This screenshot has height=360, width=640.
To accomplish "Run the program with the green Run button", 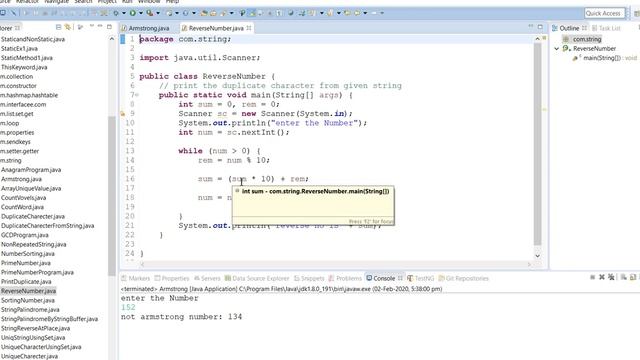I will (x=133, y=13).
